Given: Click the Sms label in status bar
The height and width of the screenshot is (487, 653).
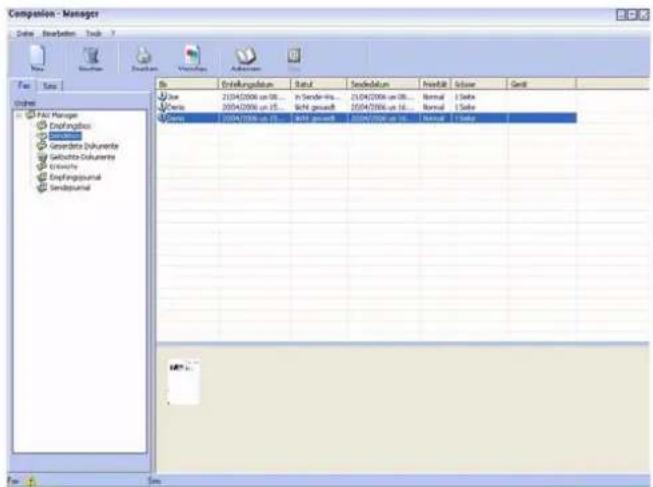Looking at the screenshot, I should coord(154,481).
